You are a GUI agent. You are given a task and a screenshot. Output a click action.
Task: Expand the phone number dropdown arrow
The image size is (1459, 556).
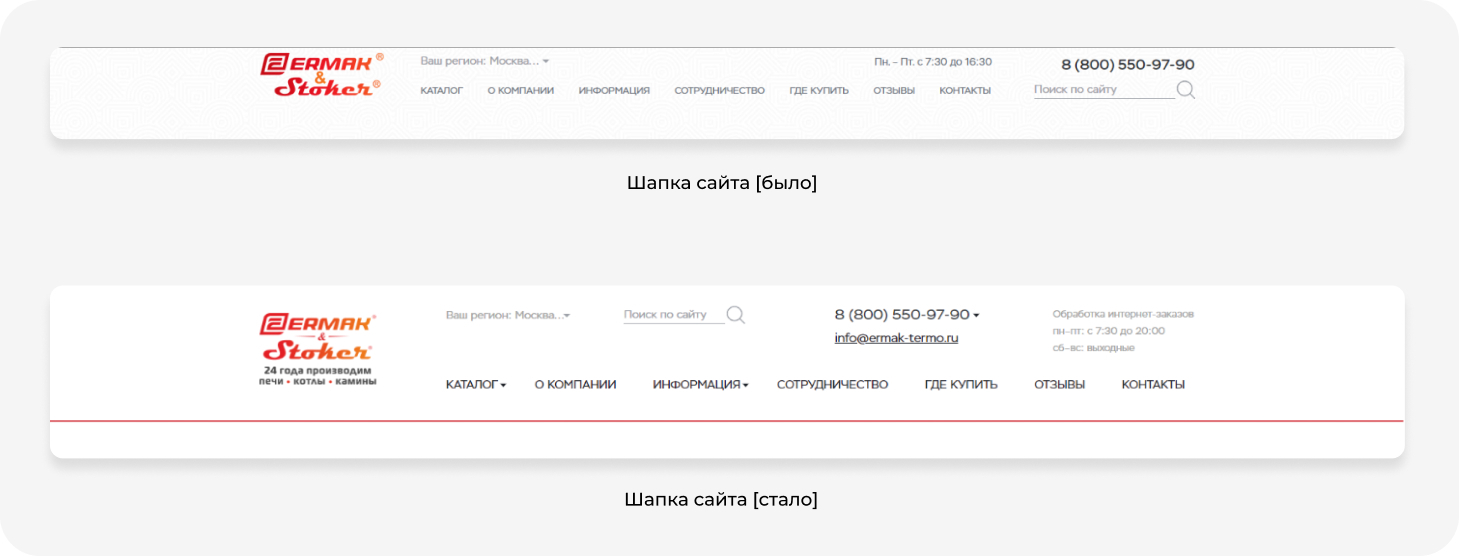point(976,315)
